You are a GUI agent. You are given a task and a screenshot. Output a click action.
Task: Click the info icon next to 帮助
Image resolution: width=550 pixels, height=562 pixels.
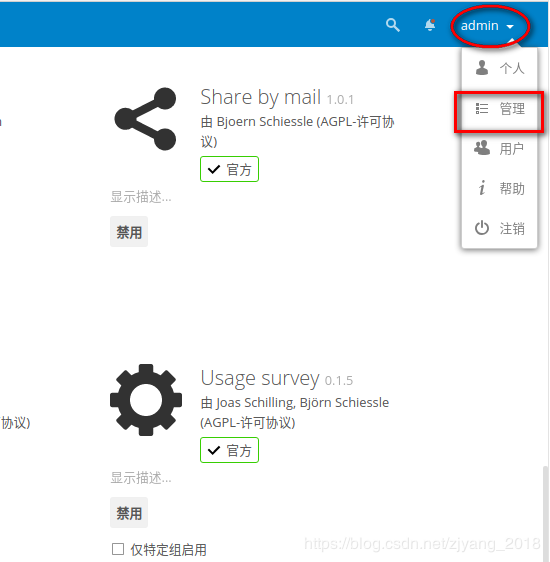[482, 188]
